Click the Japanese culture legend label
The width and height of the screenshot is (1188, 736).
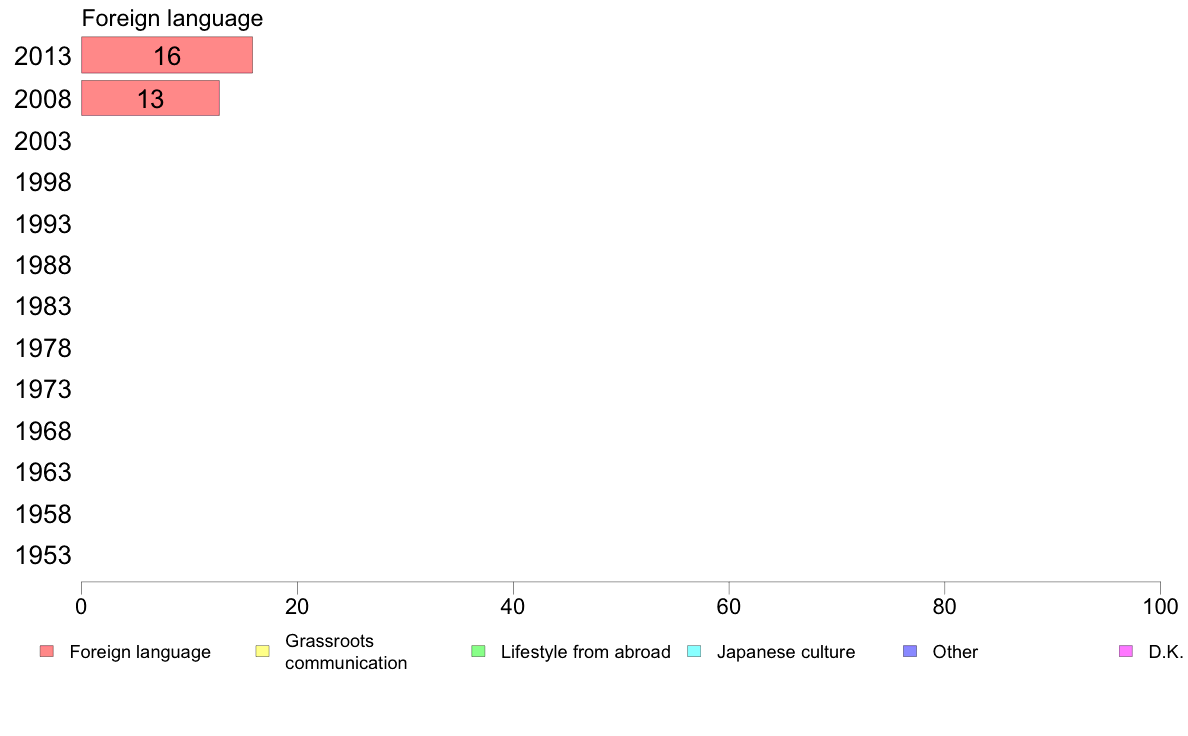click(x=786, y=652)
